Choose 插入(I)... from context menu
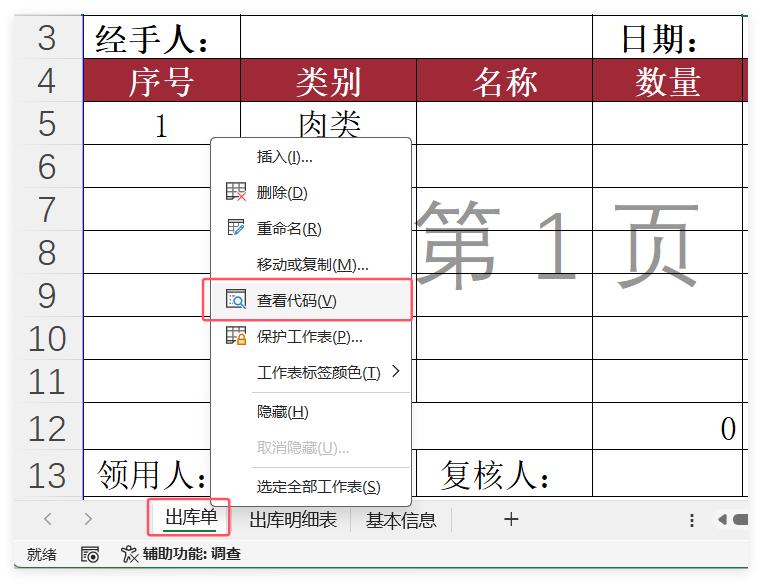Image resolution: width=762 pixels, height=583 pixels. (x=311, y=156)
